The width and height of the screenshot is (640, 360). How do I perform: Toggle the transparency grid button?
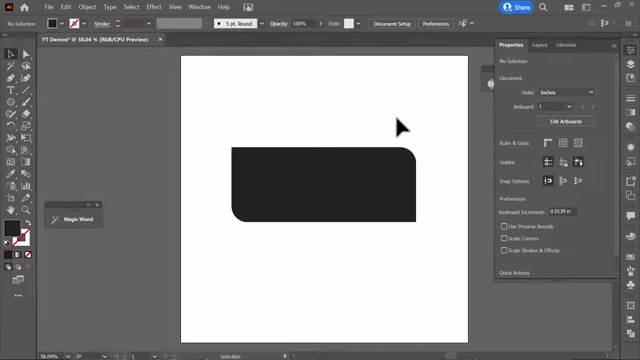point(578,143)
